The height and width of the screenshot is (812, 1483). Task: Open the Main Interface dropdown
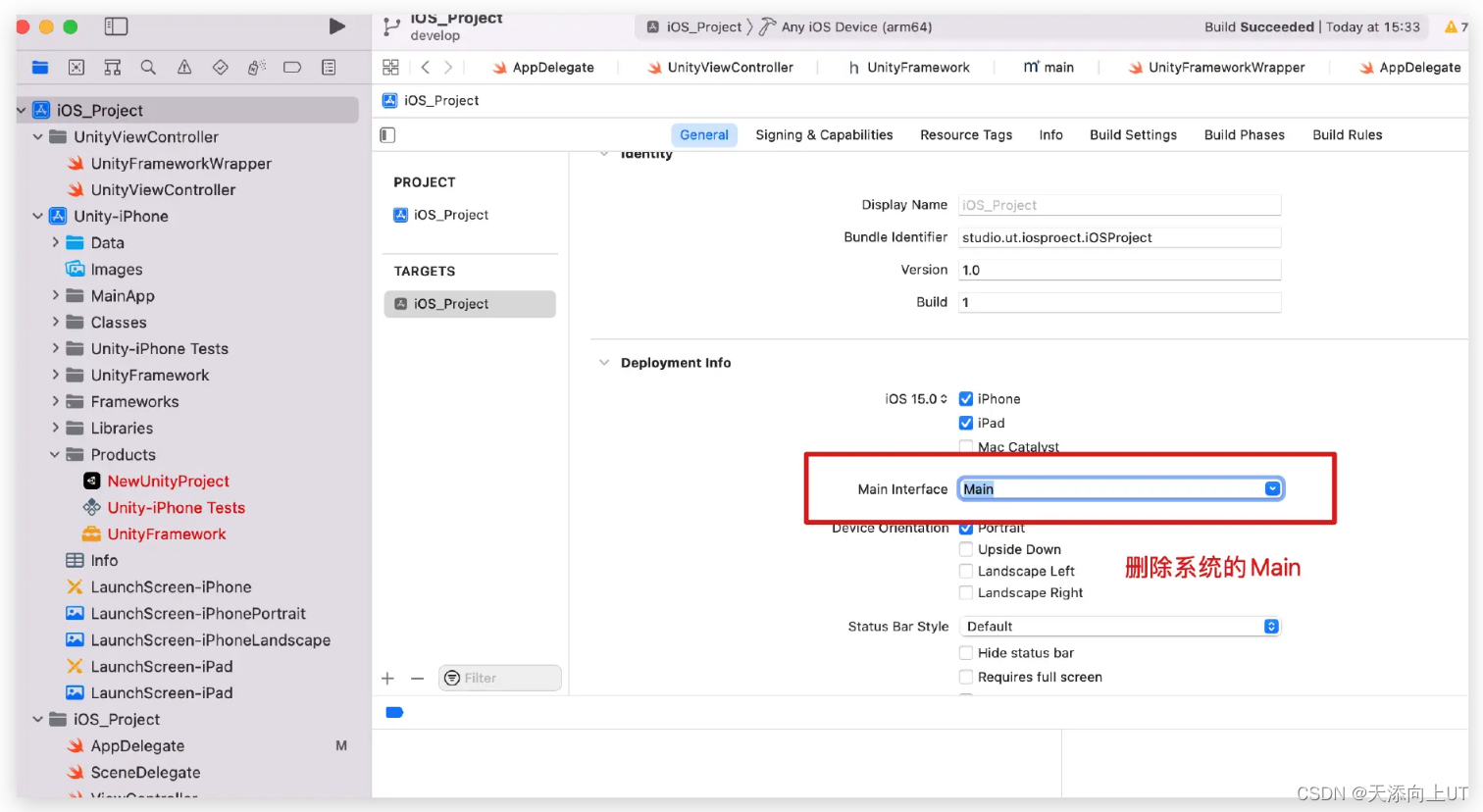[1272, 488]
